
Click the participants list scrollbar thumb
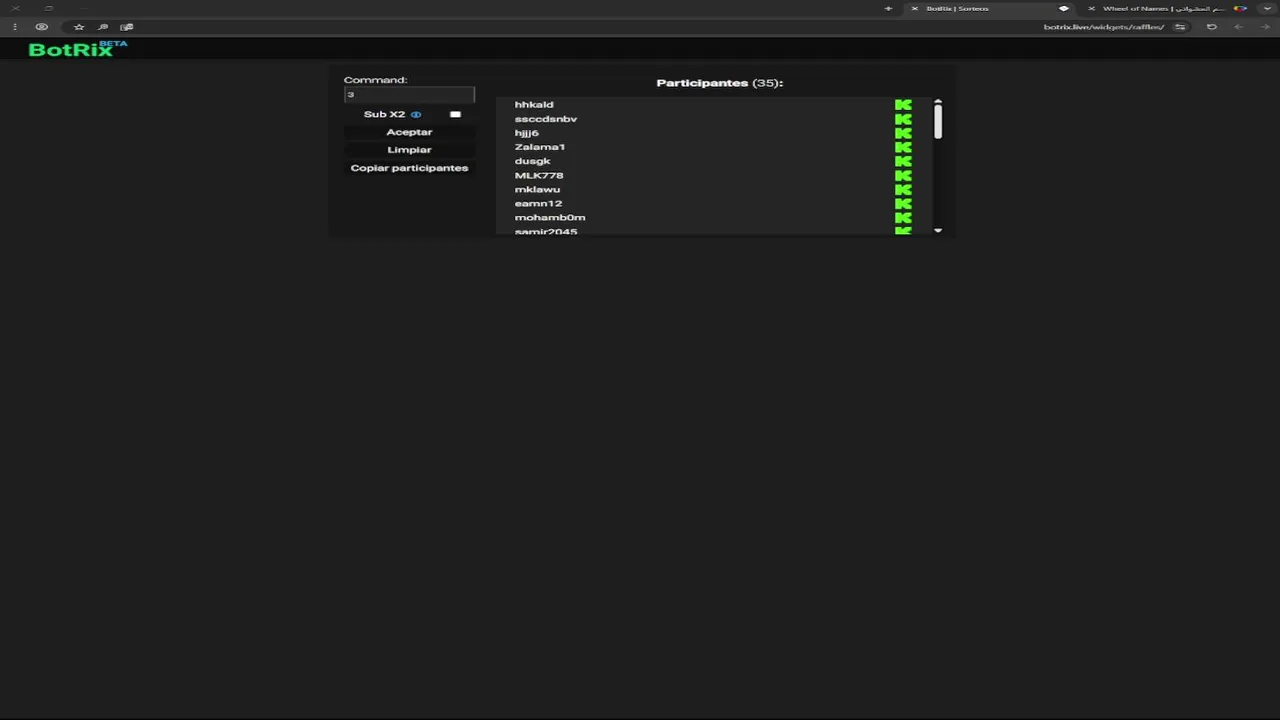[x=938, y=121]
